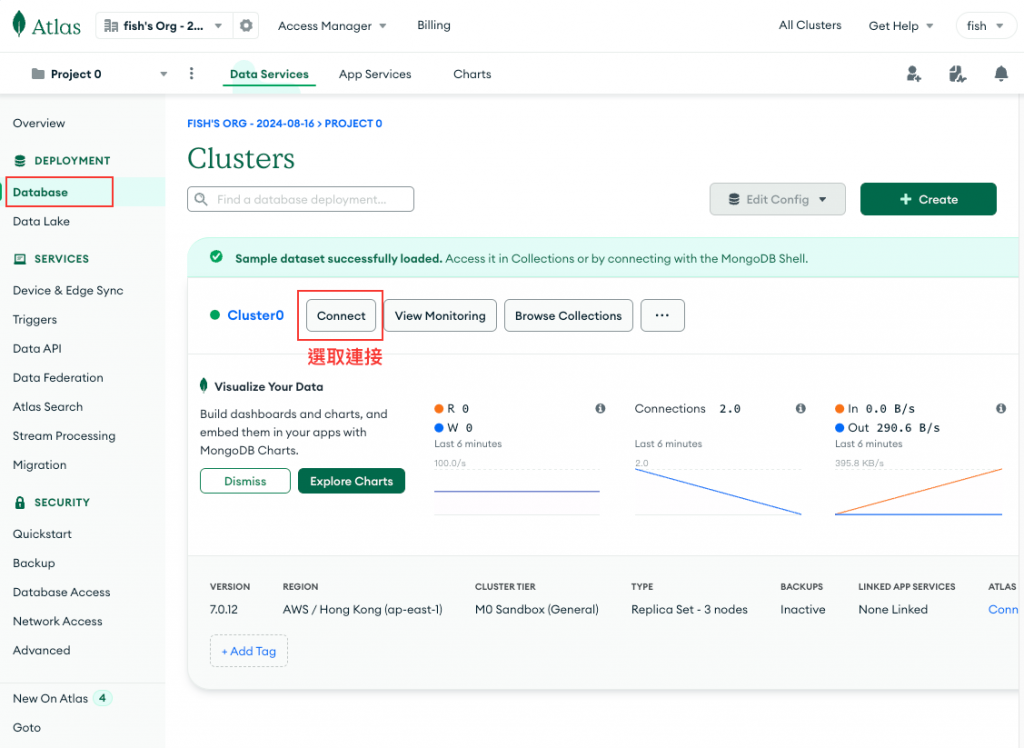Go to All Clusters
1024x748 pixels.
pyautogui.click(x=810, y=25)
